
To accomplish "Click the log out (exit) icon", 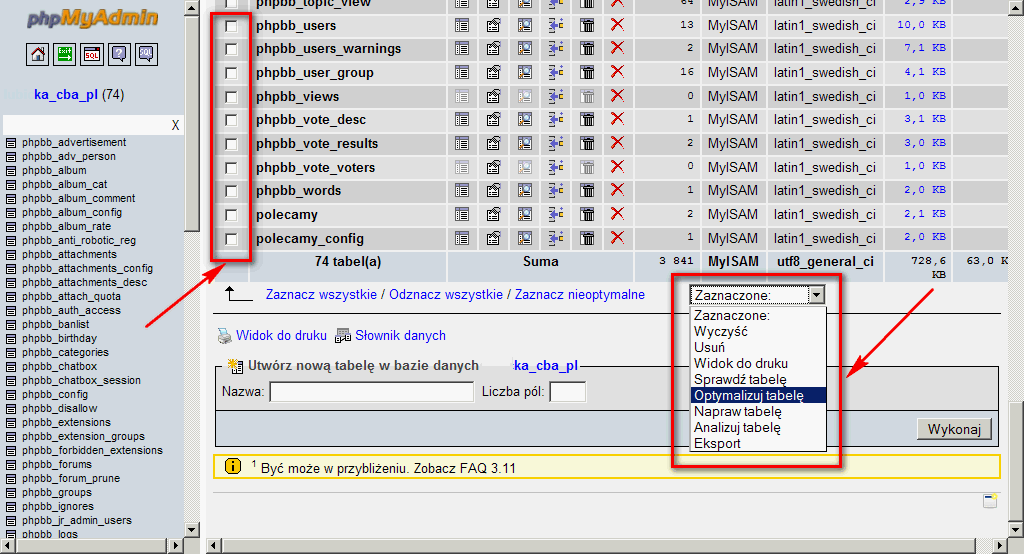I will [65, 54].
